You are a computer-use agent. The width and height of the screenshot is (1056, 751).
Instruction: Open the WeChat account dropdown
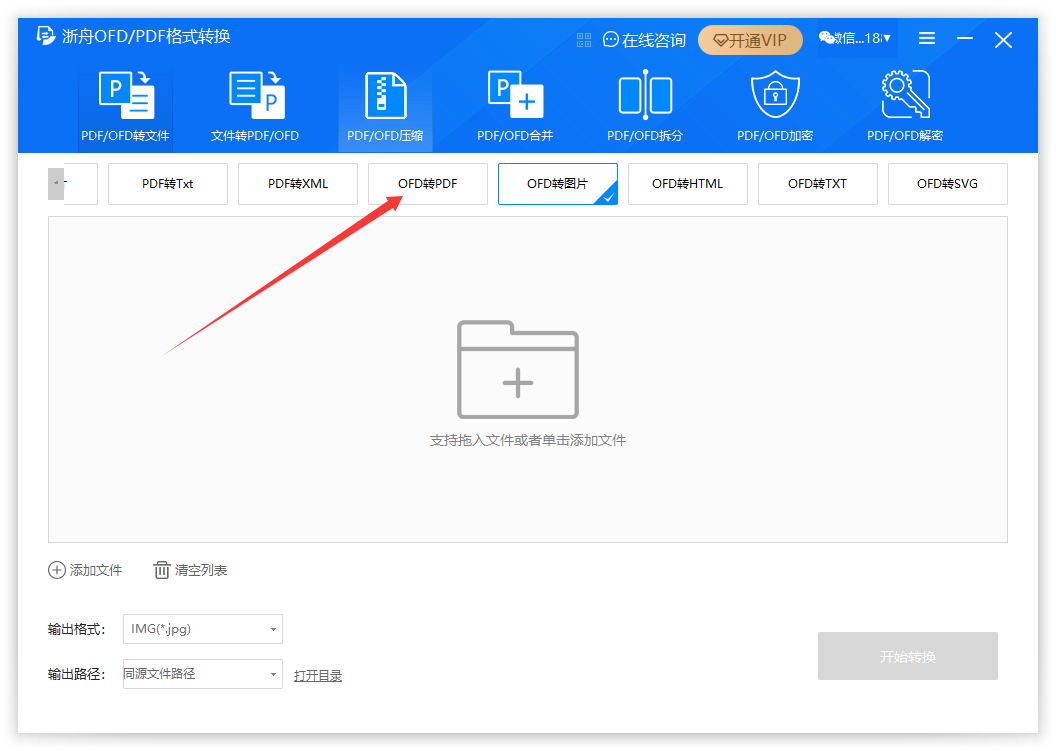pos(856,39)
